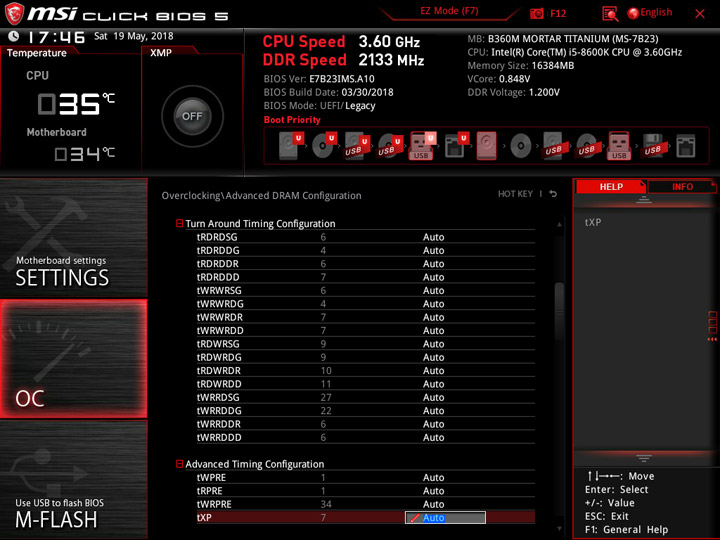Select the tRDWRDR row label
720x540 pixels.
[219, 370]
